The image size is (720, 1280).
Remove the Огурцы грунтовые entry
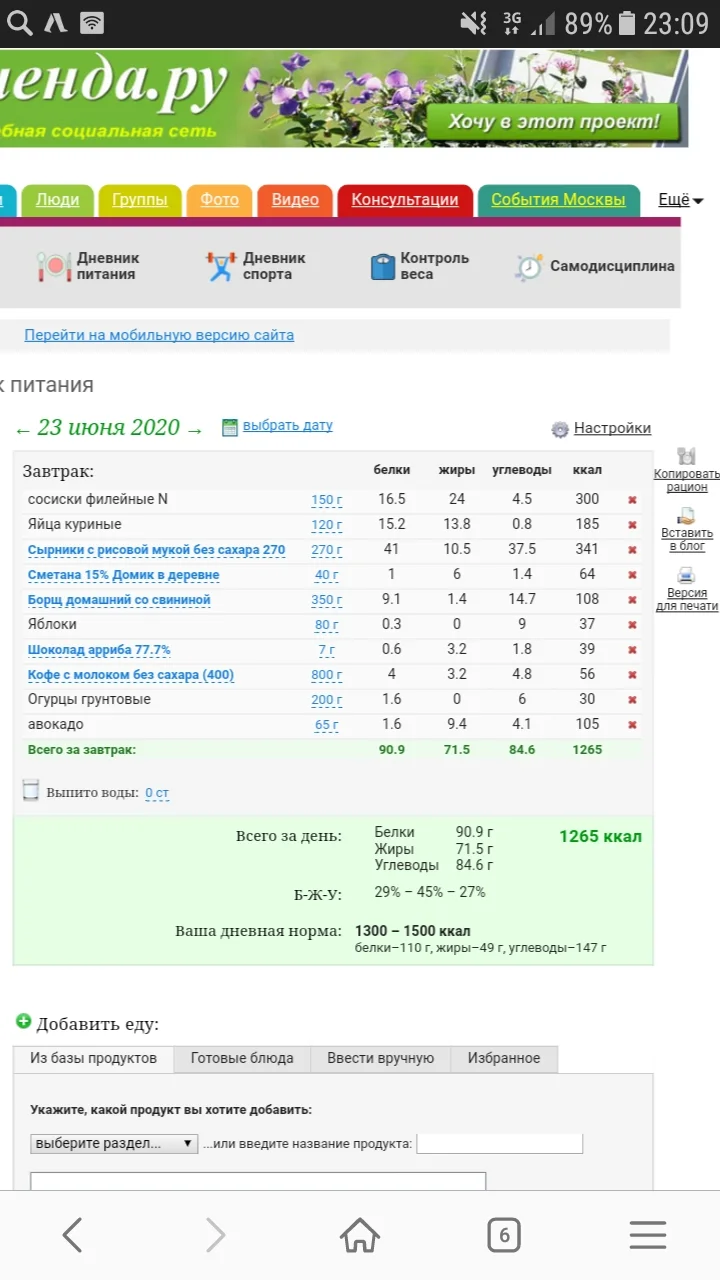coord(632,699)
